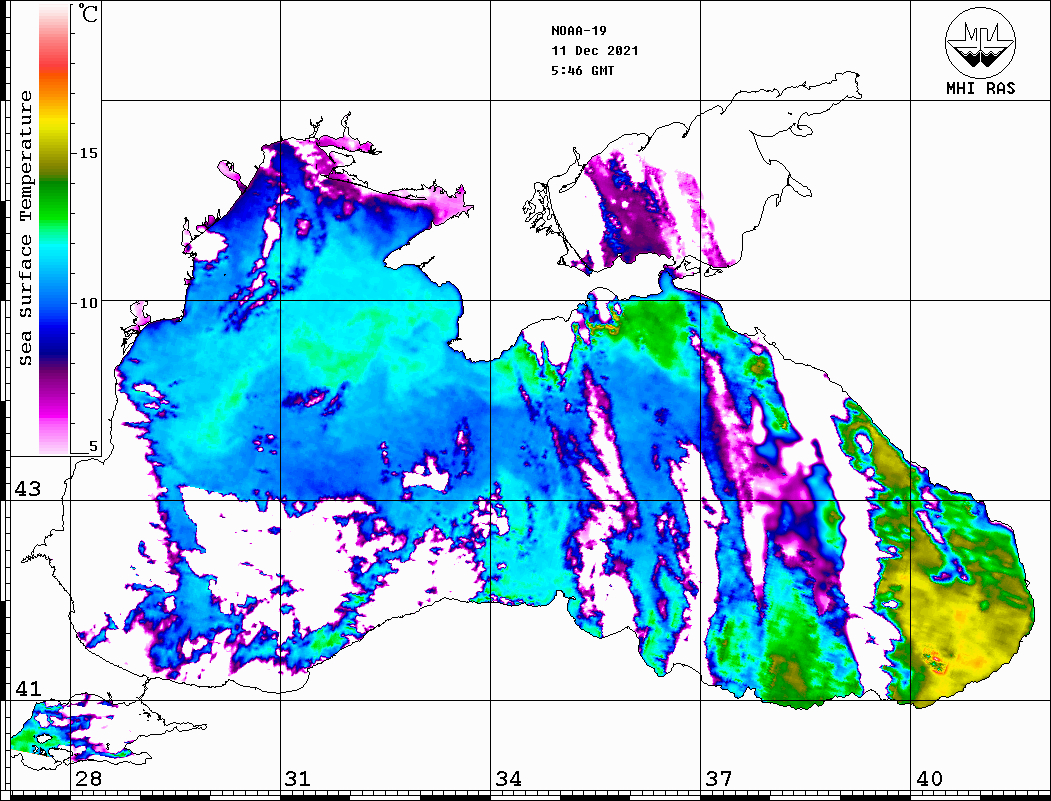1051x801 pixels.
Task: Click the '10' tick on temperature scale
Action: (88, 303)
